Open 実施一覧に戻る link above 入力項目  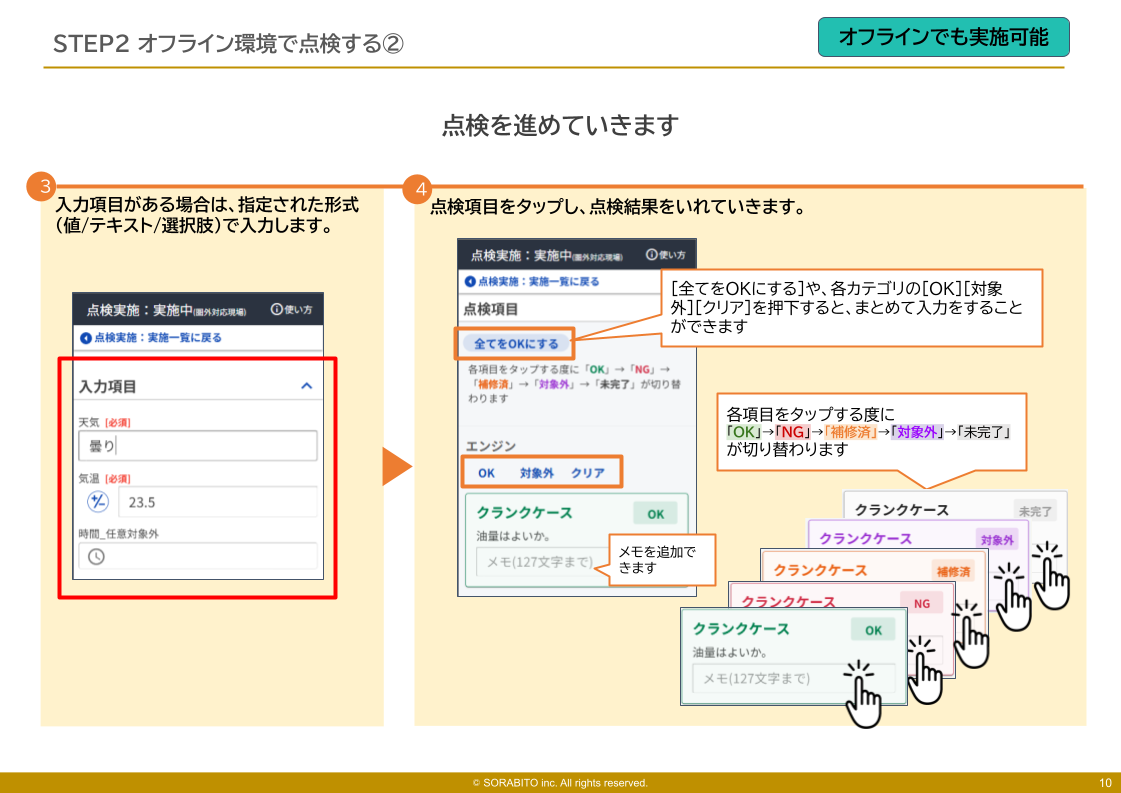pos(151,338)
